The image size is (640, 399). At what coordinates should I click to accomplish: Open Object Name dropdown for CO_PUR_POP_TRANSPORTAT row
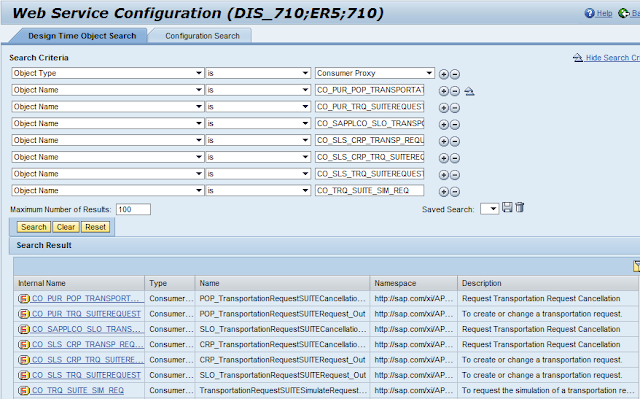[199, 90]
